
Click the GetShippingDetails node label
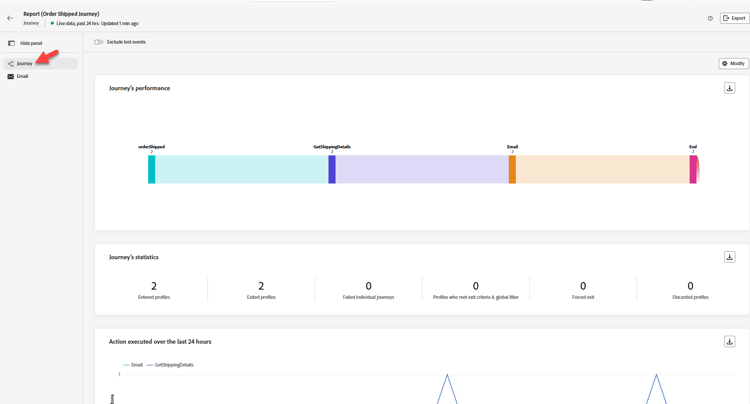[x=332, y=147]
